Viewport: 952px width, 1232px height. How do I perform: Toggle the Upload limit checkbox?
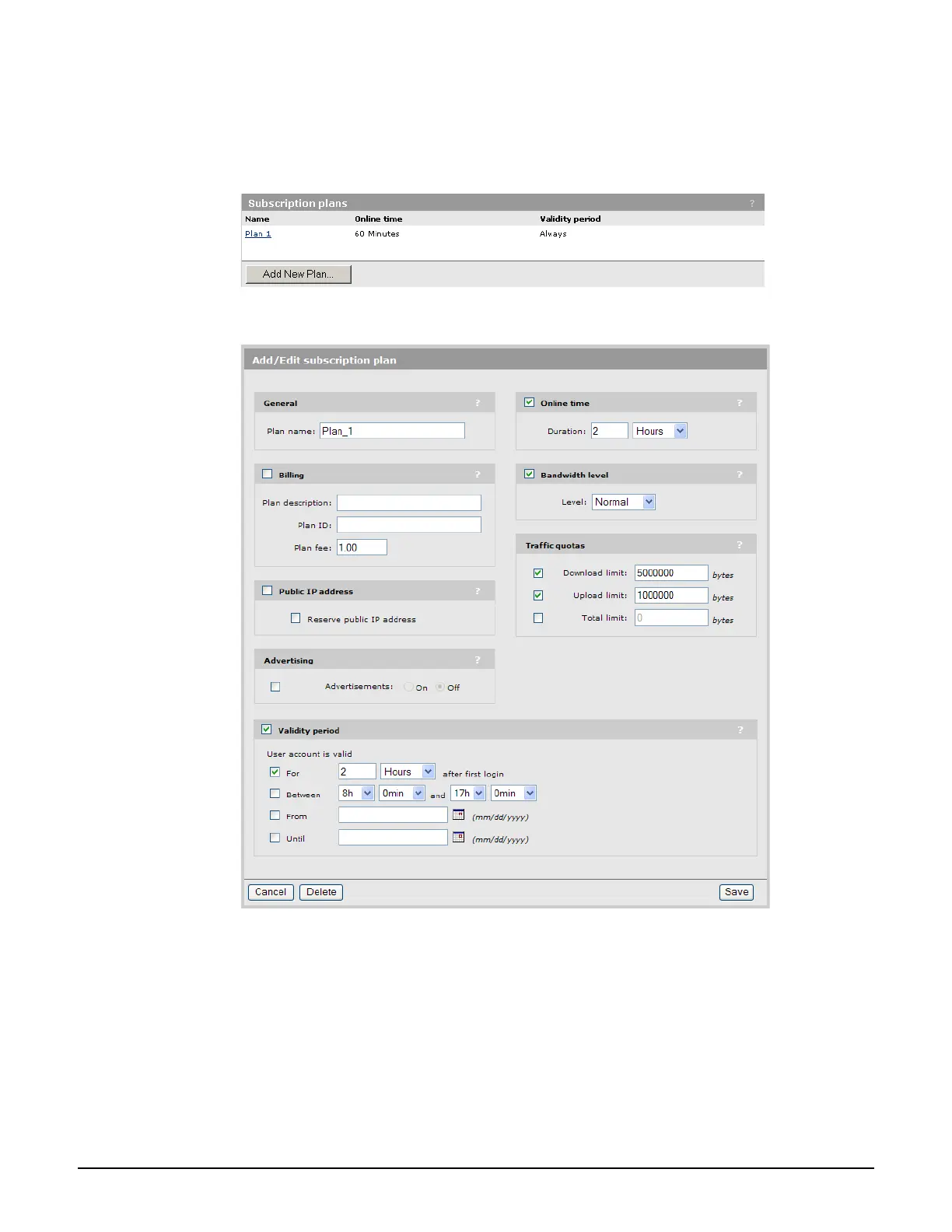pos(538,595)
